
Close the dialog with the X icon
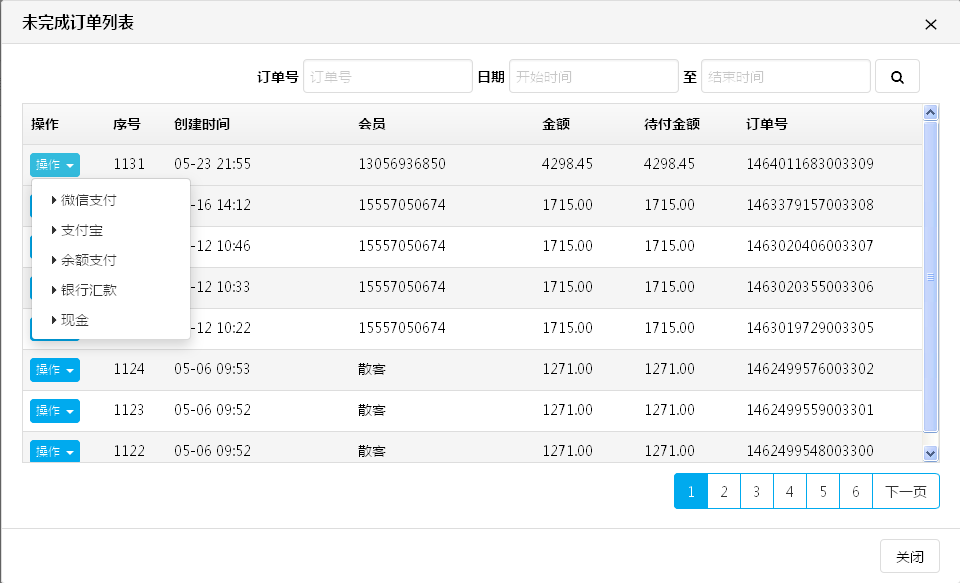[x=930, y=25]
